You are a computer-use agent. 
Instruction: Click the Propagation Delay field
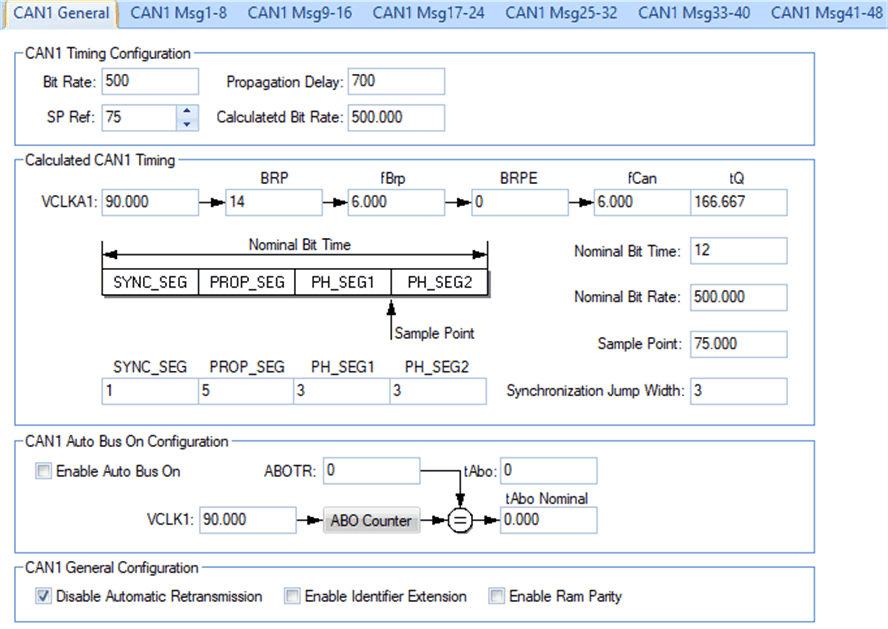coord(396,81)
